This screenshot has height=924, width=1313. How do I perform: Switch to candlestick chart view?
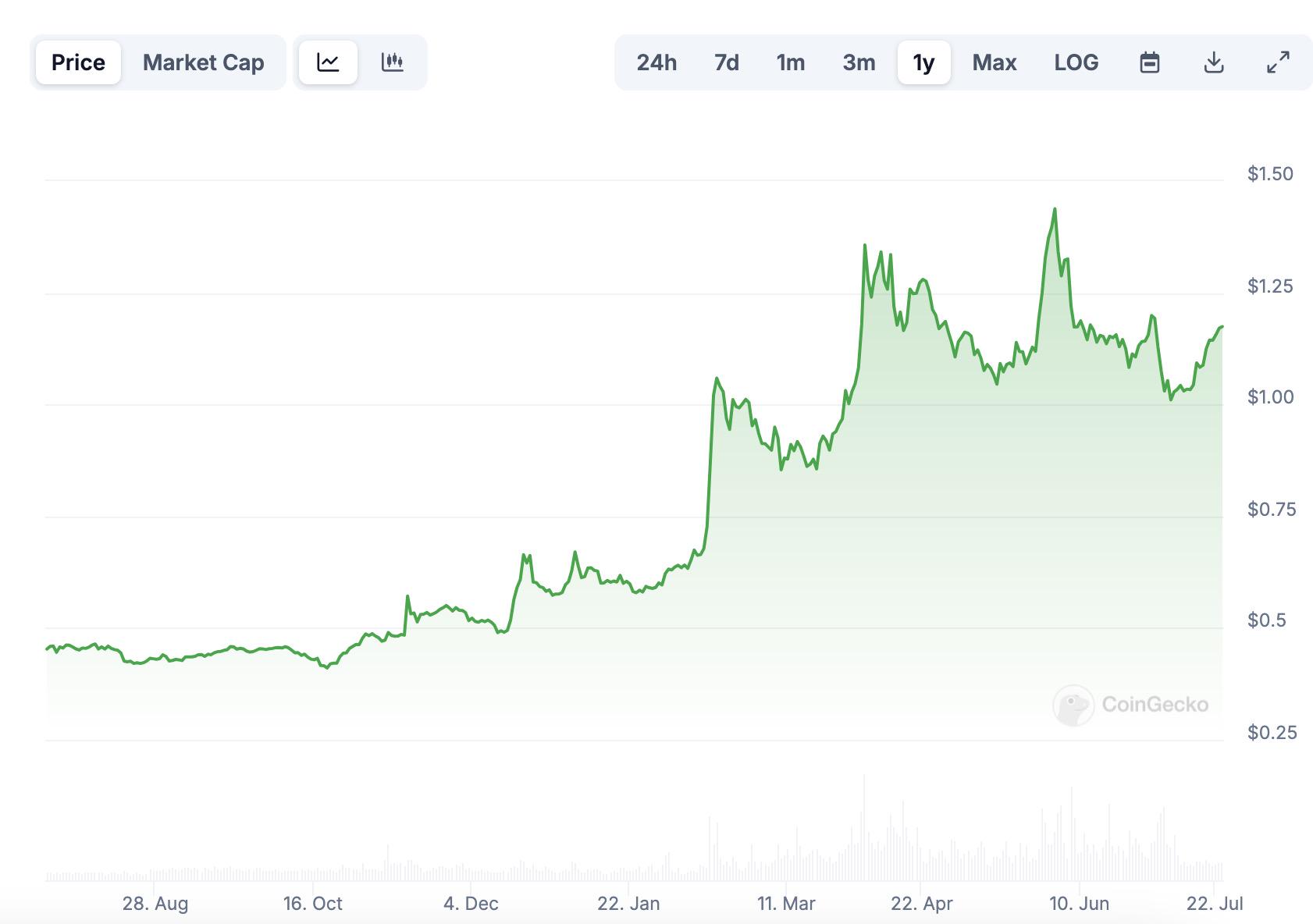pos(392,62)
